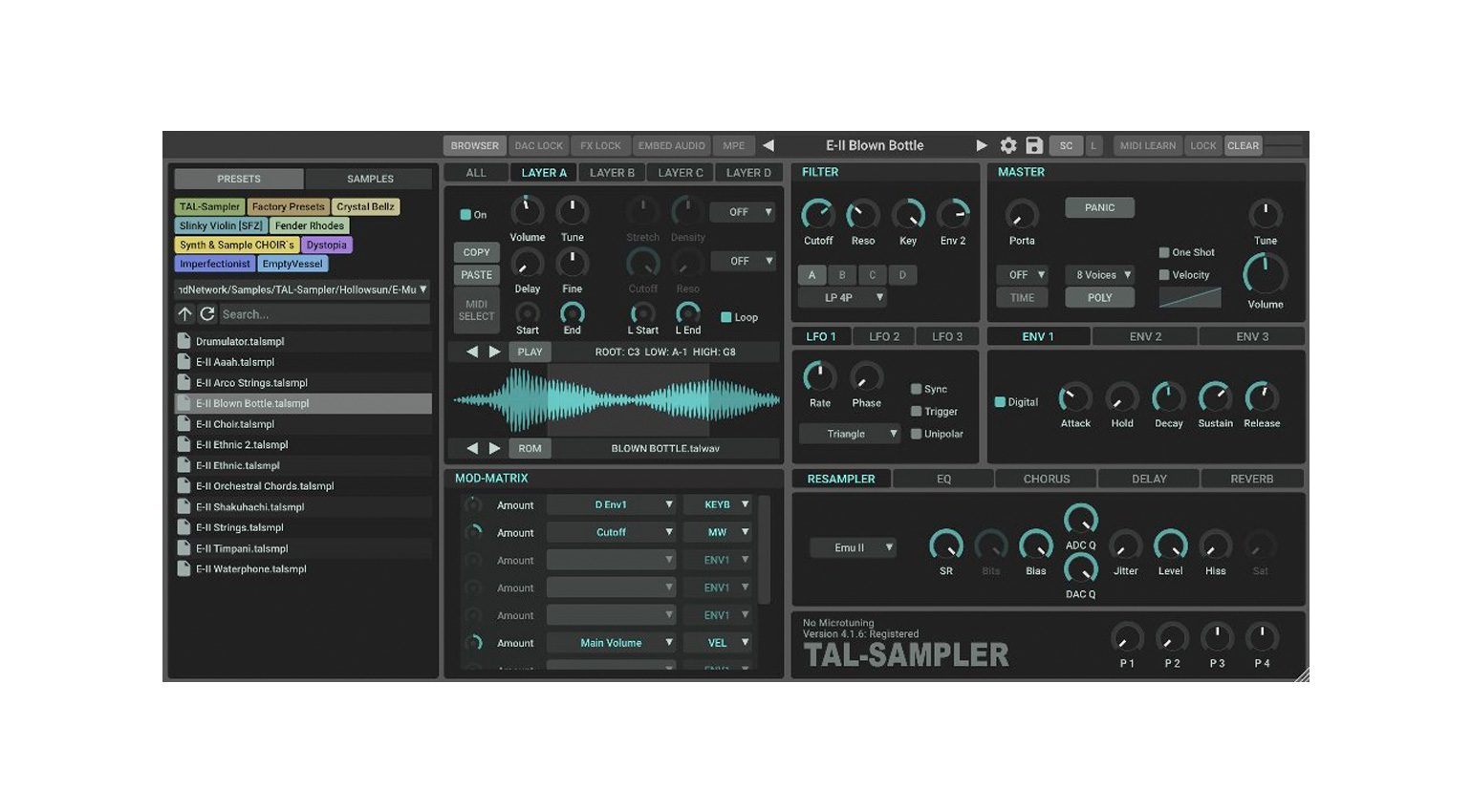The width and height of the screenshot is (1472, 812).
Task: Click the L Start loop knob
Action: coord(642,312)
